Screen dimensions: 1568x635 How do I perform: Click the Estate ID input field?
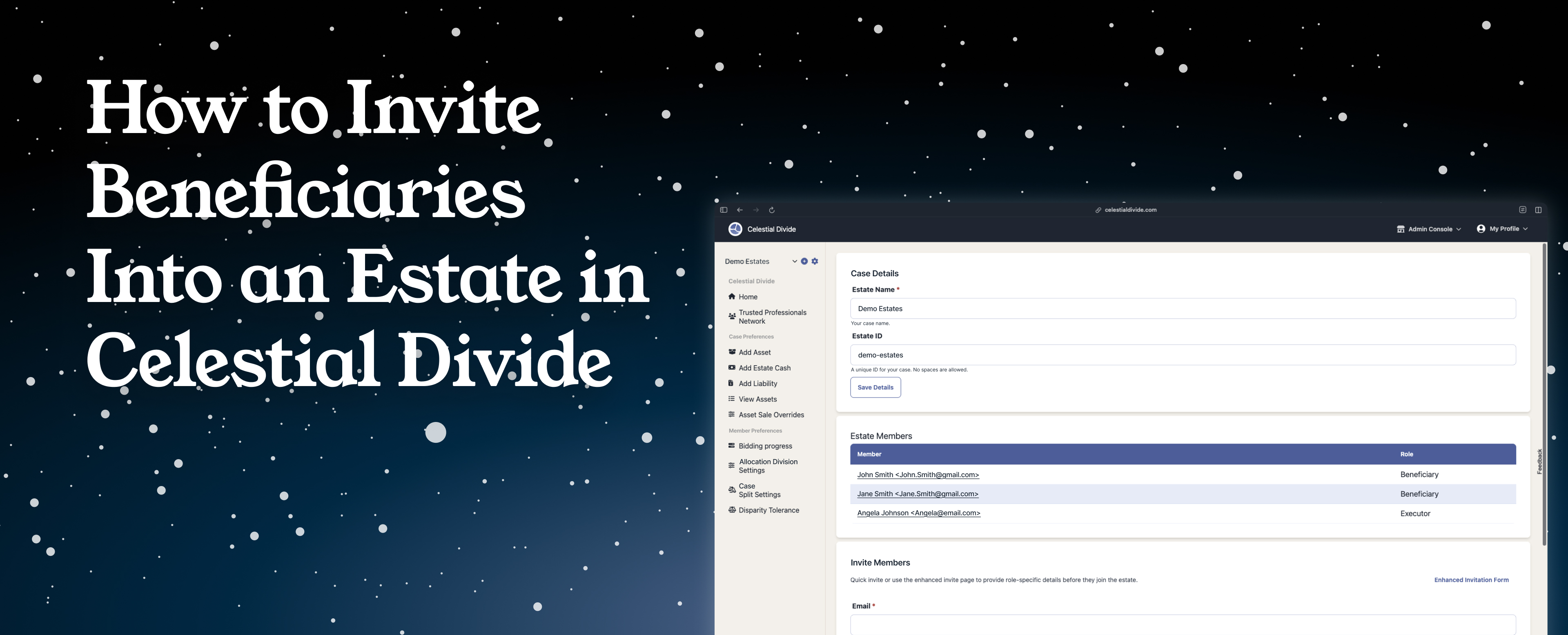pyautogui.click(x=1183, y=355)
